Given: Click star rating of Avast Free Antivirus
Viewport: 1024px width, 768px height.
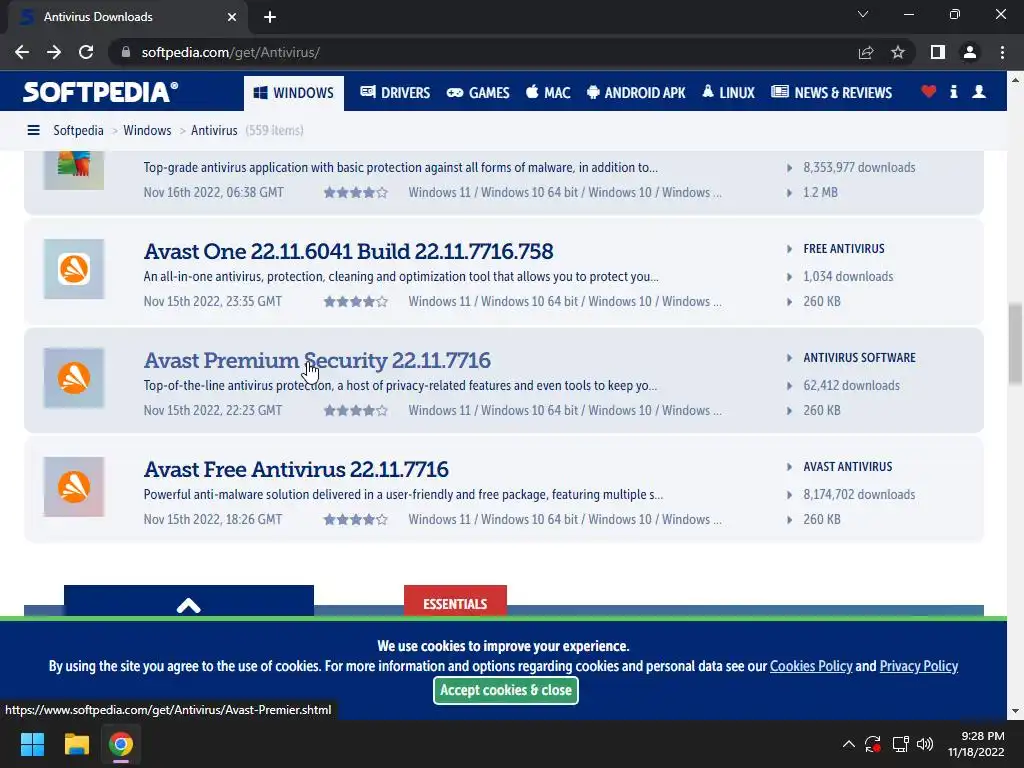Looking at the screenshot, I should tap(355, 520).
